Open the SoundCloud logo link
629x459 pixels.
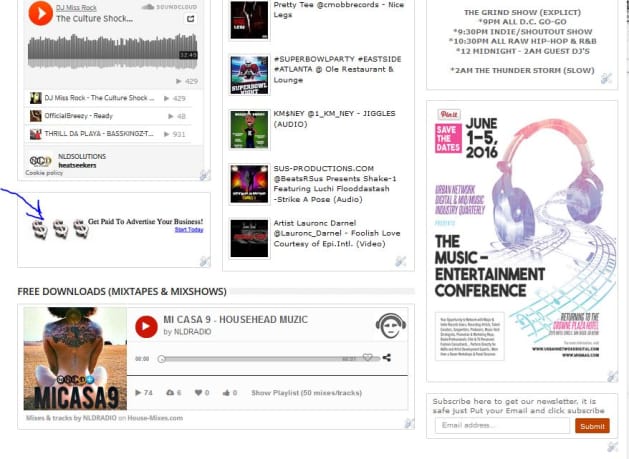click(x=170, y=7)
